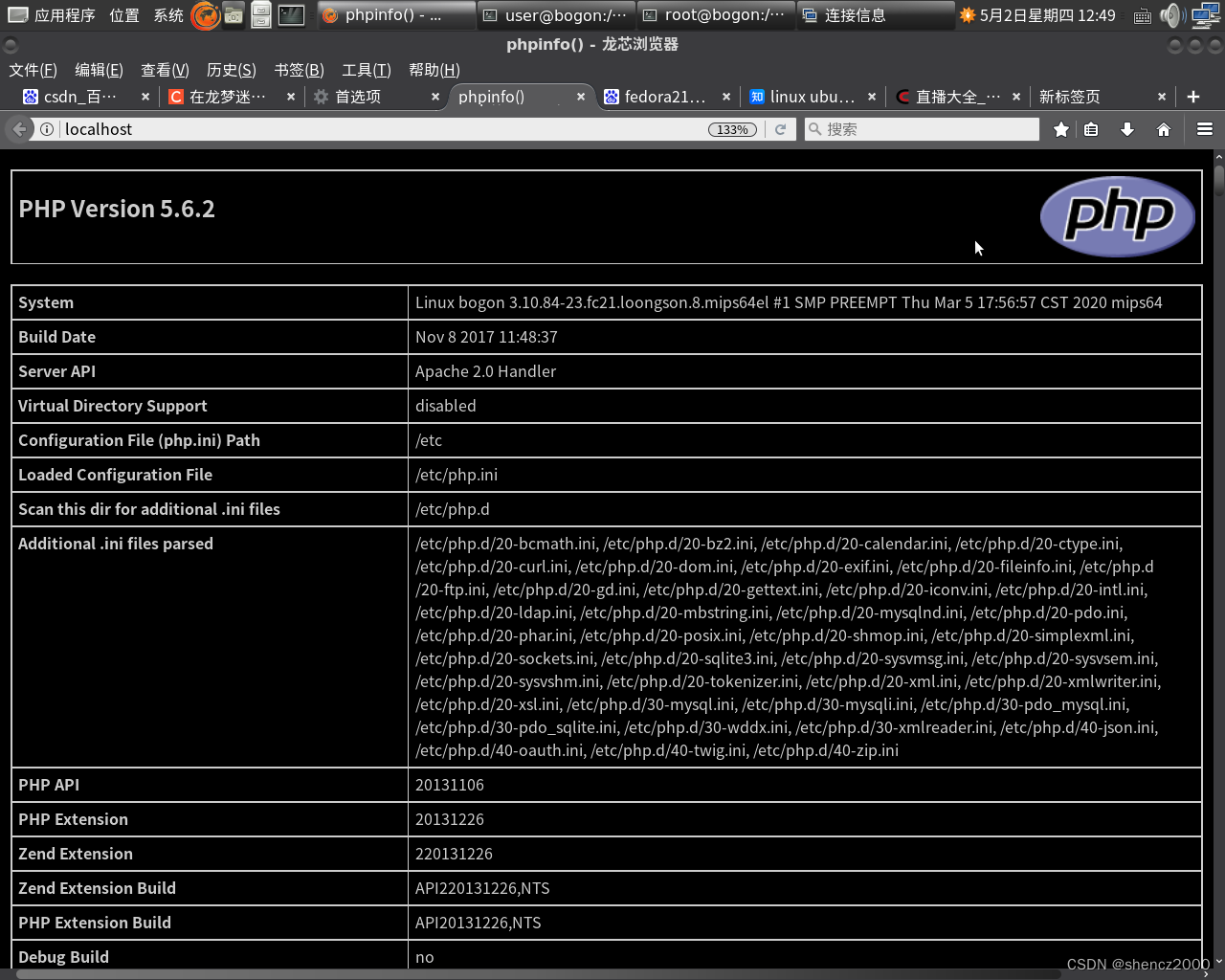Close the 在龙梦迷 tab

(291, 97)
